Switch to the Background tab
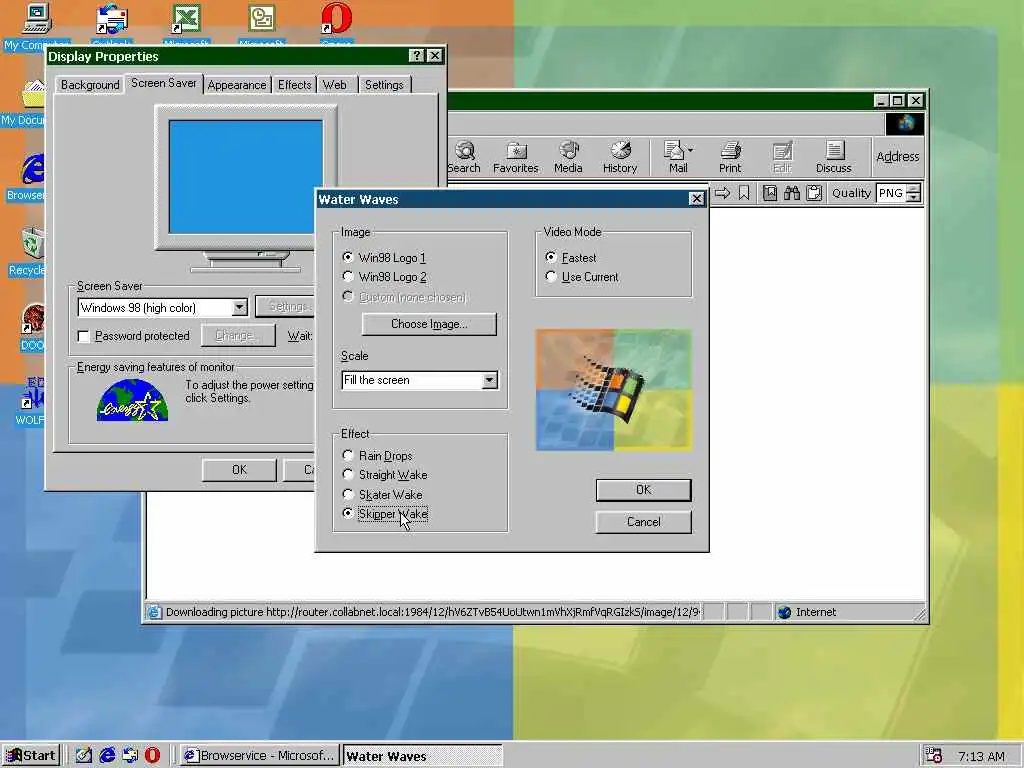The width and height of the screenshot is (1024, 768). (x=90, y=85)
